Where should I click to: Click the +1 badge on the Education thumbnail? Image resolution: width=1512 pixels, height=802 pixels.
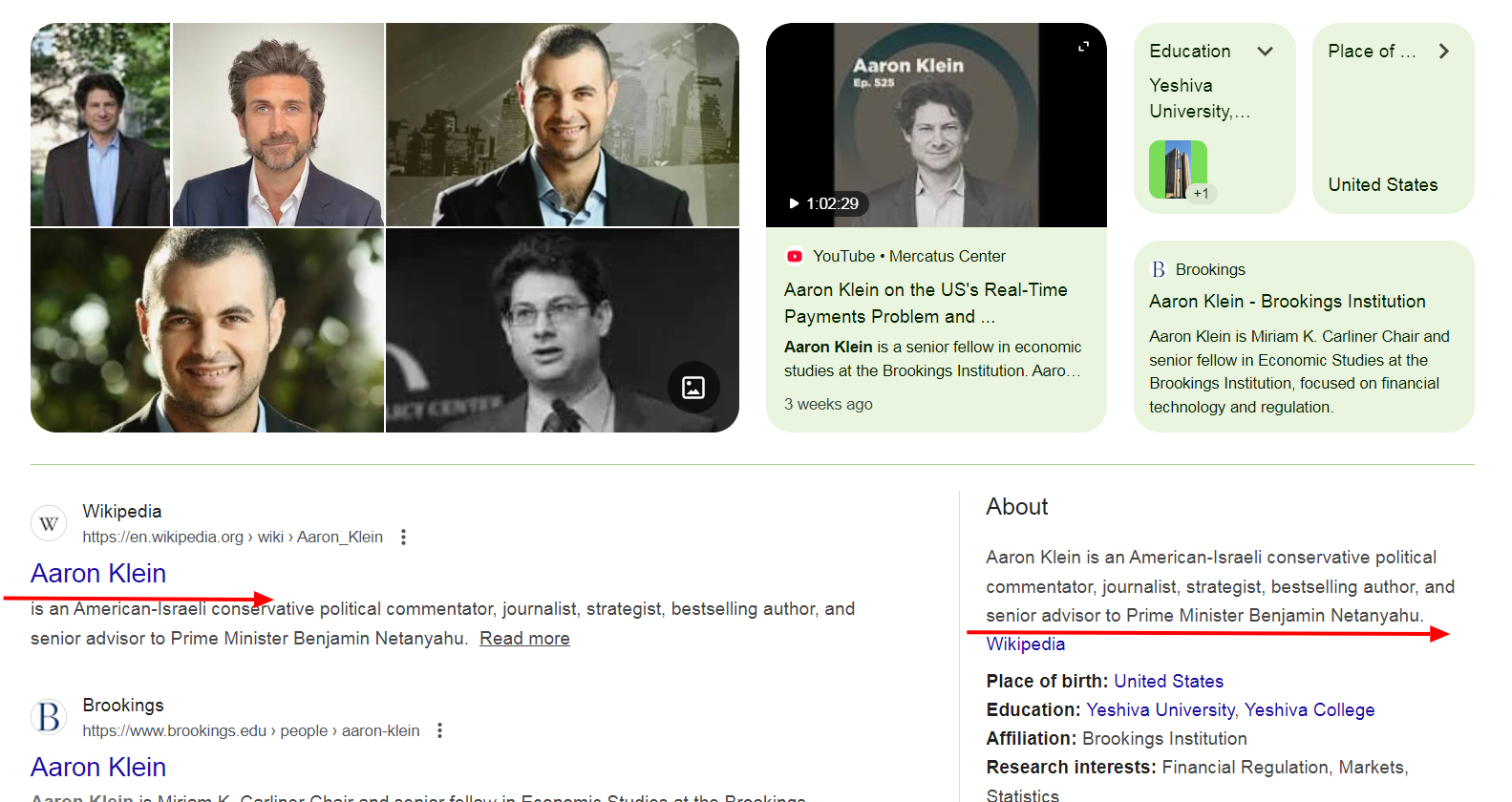coord(1201,193)
